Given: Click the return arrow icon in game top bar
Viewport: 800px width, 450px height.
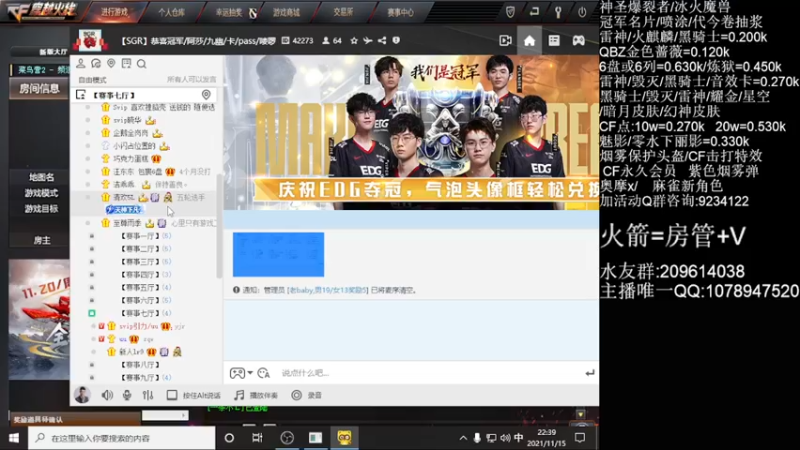Looking at the screenshot, I should [534, 11].
